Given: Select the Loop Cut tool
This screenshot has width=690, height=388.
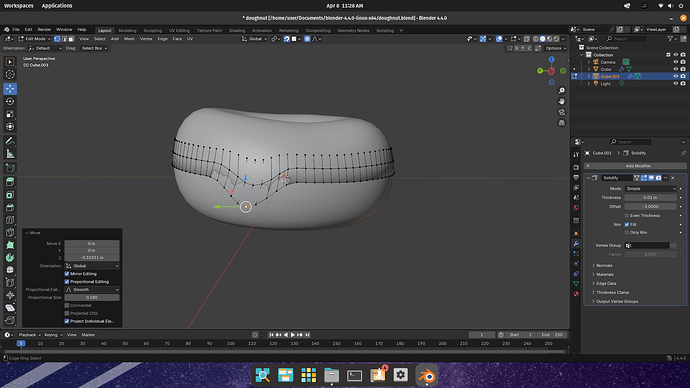Looking at the screenshot, I should click(10, 220).
